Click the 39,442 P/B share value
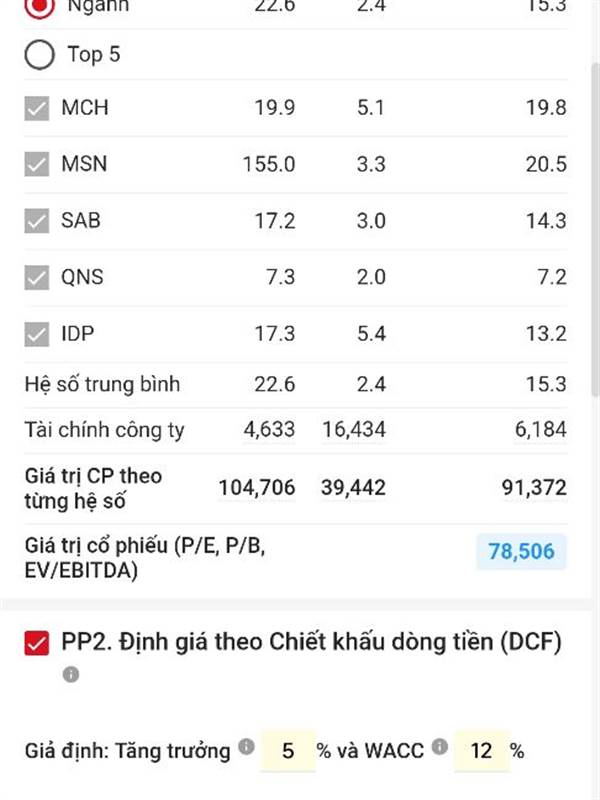Image resolution: width=600 pixels, height=800 pixels. click(353, 488)
